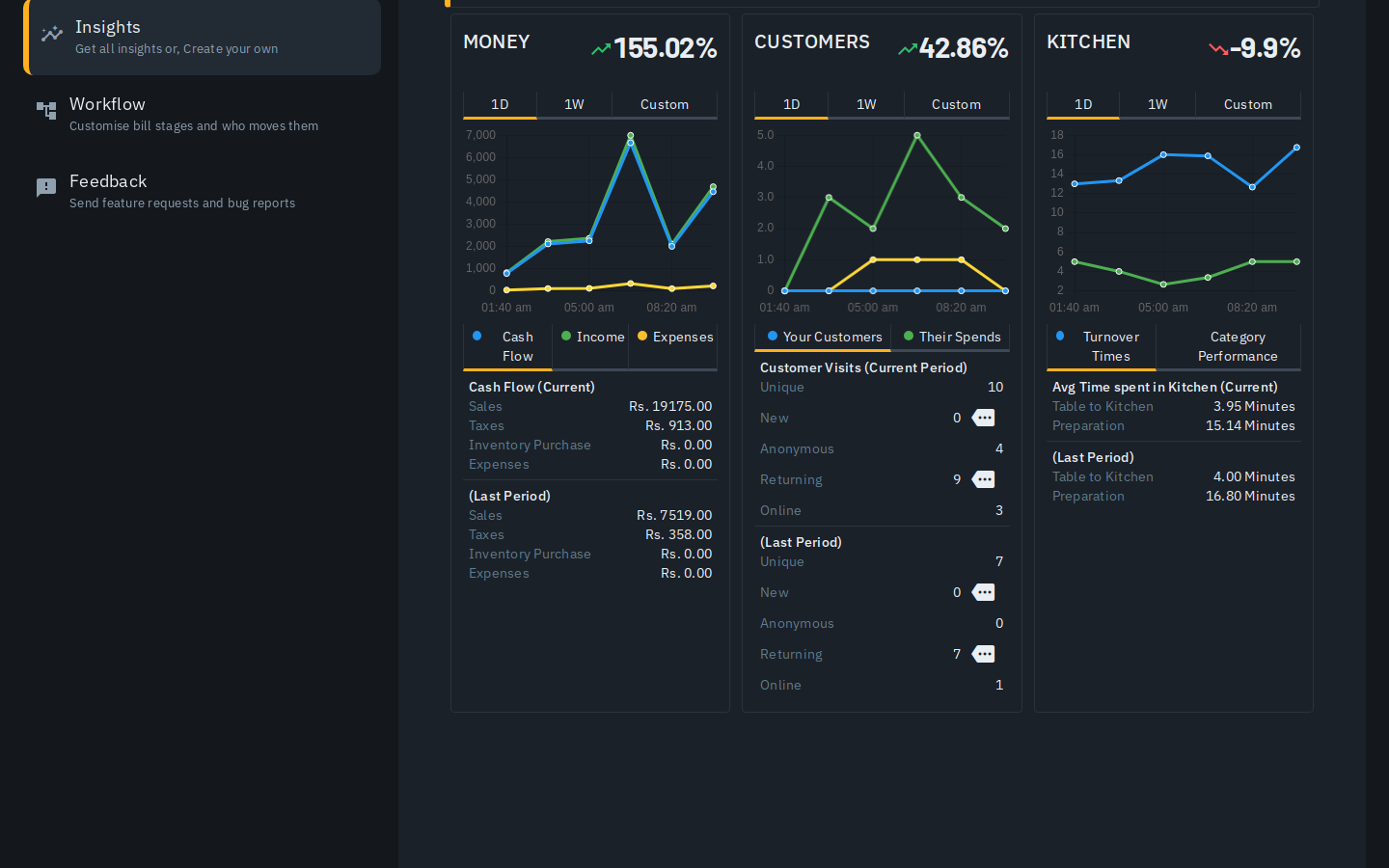Image resolution: width=1389 pixels, height=868 pixels.
Task: Click current Unique customers count 10
Action: point(995,387)
